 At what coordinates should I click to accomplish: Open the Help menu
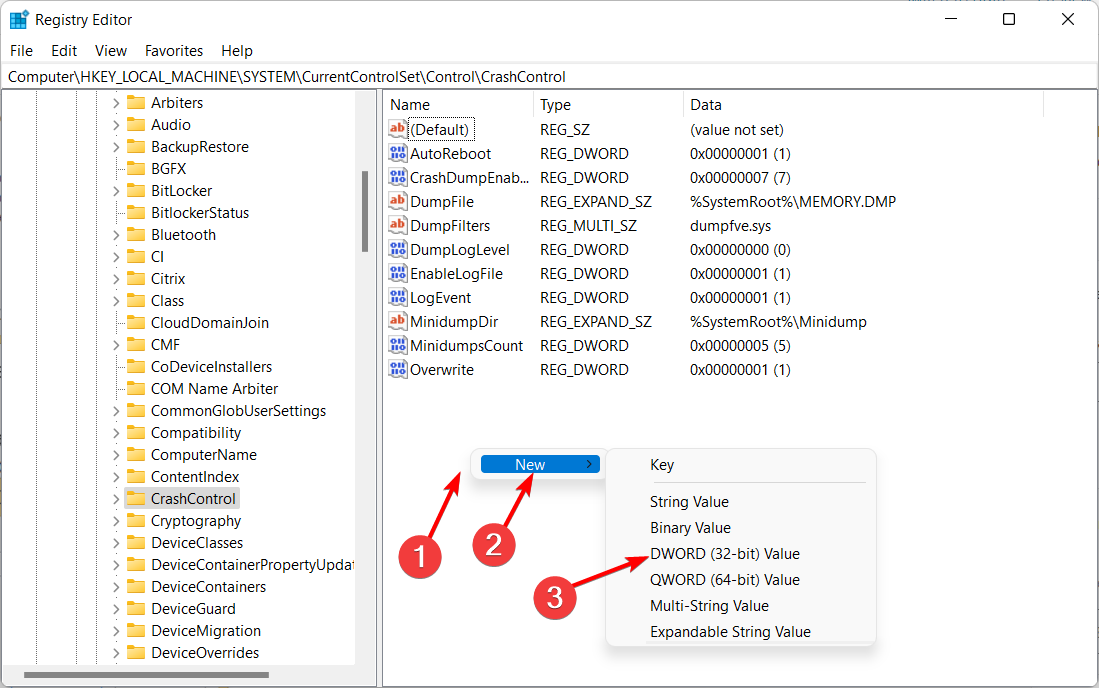click(x=237, y=50)
